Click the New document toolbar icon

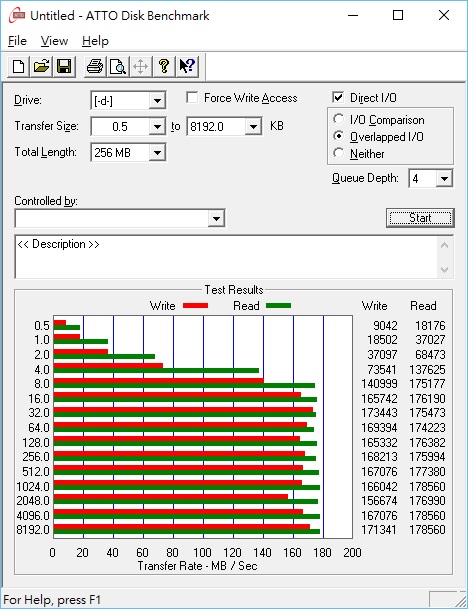(x=18, y=66)
